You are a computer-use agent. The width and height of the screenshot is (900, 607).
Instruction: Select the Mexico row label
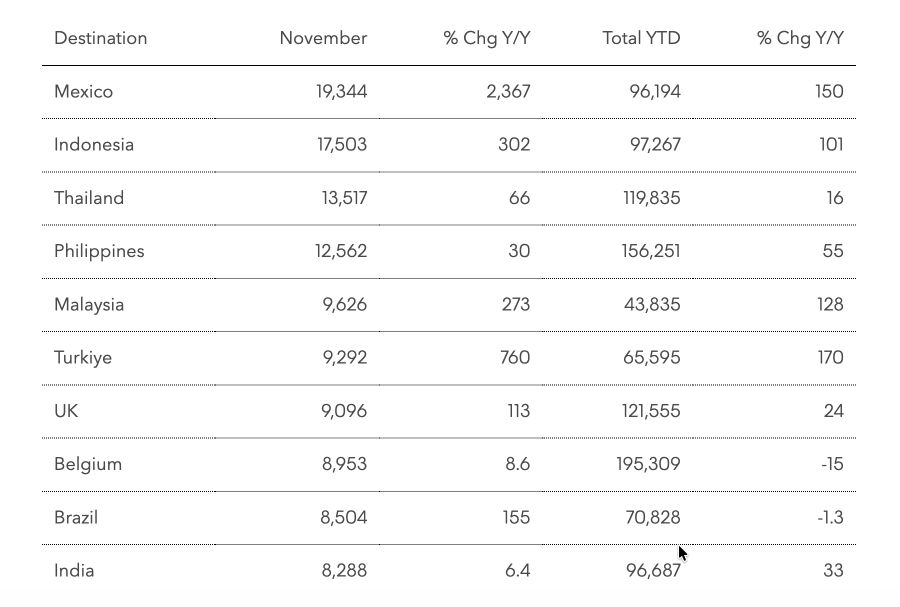(84, 92)
